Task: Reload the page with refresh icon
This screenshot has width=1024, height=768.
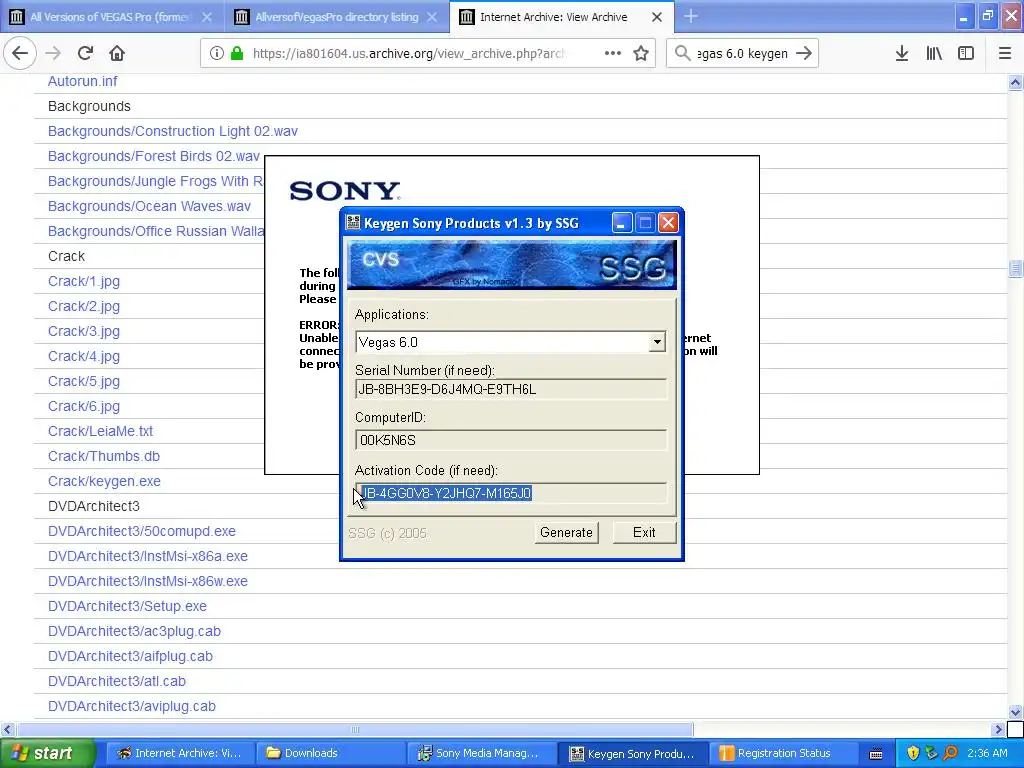Action: tap(86, 54)
